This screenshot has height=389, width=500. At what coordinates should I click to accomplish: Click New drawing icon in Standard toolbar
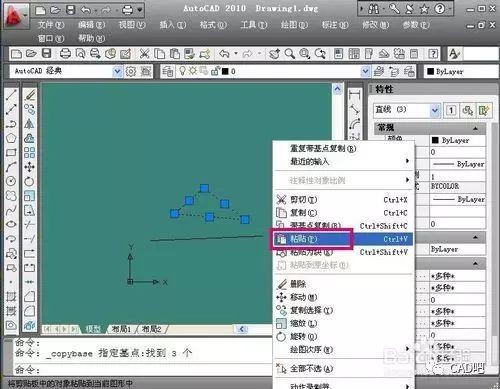[x=16, y=54]
